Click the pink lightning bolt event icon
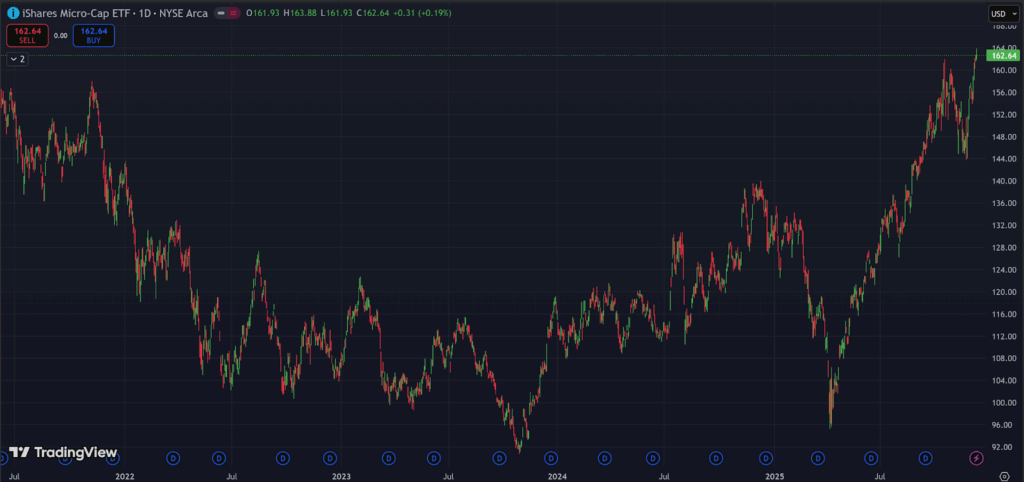Image resolution: width=1024 pixels, height=482 pixels. [977, 458]
